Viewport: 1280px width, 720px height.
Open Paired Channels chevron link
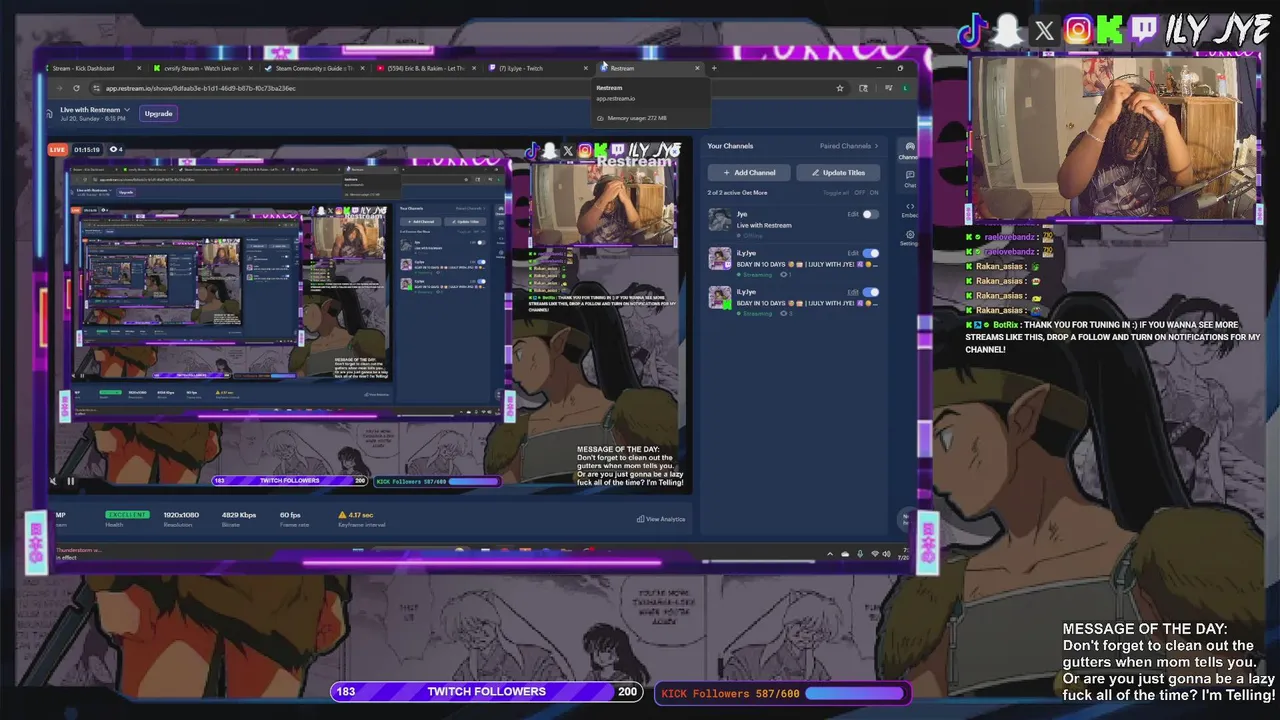(x=849, y=146)
